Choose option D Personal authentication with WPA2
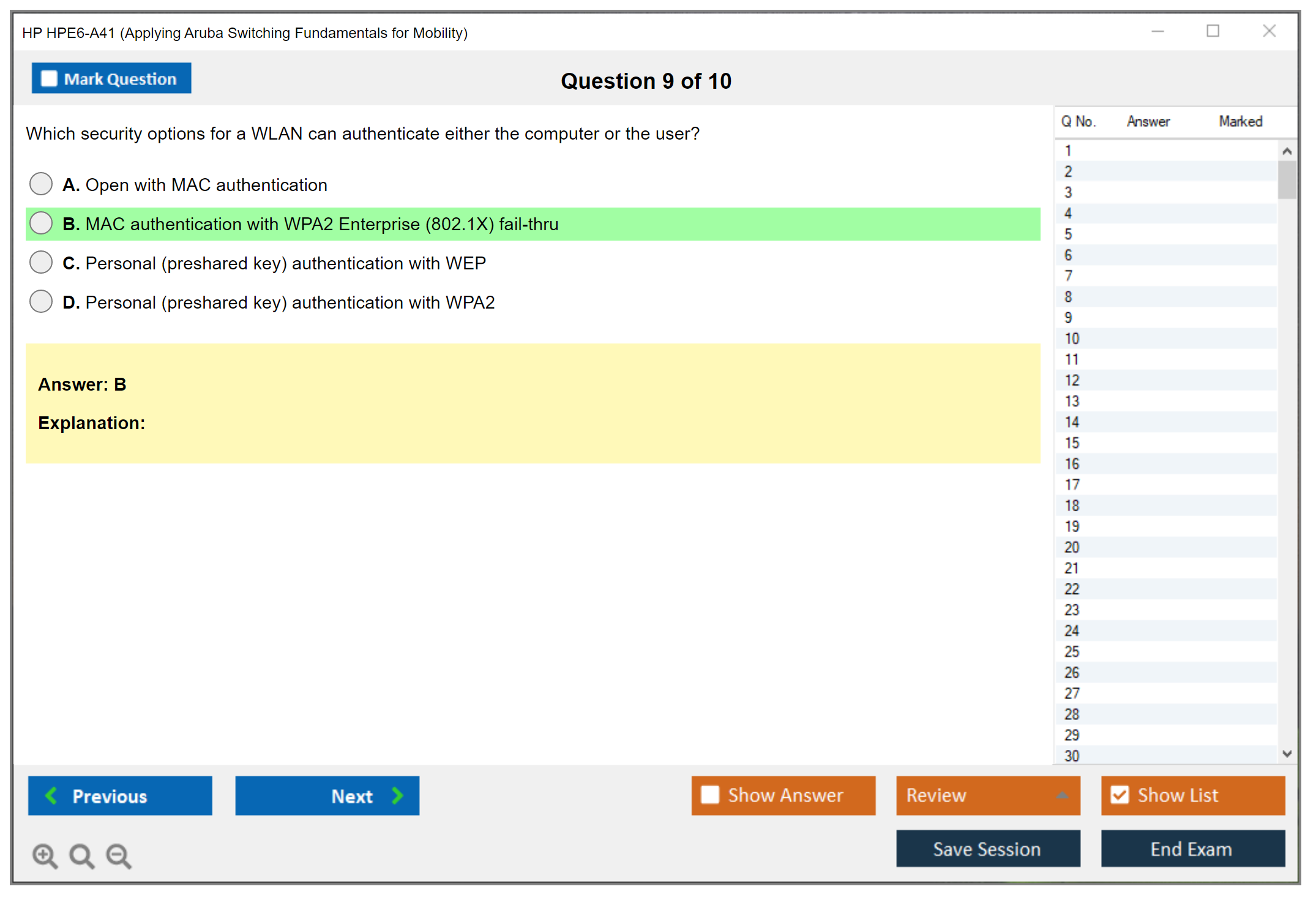 coord(41,301)
